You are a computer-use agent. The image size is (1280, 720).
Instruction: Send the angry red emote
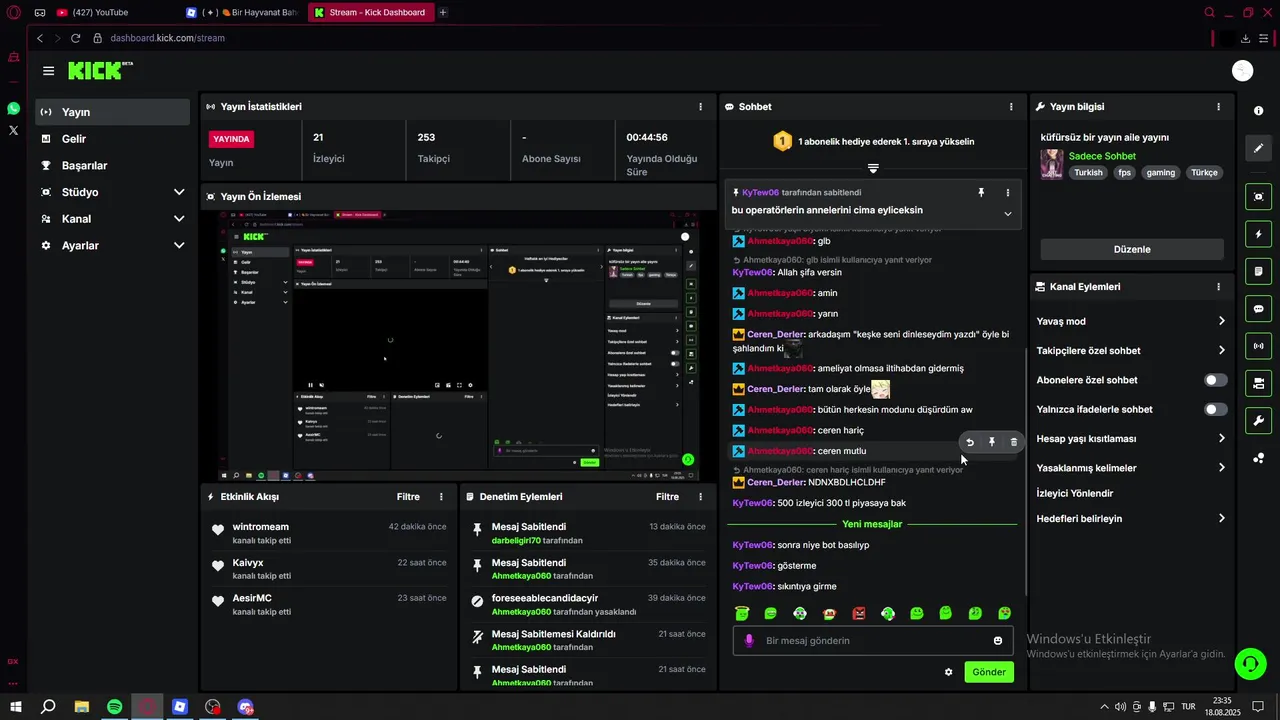(858, 613)
